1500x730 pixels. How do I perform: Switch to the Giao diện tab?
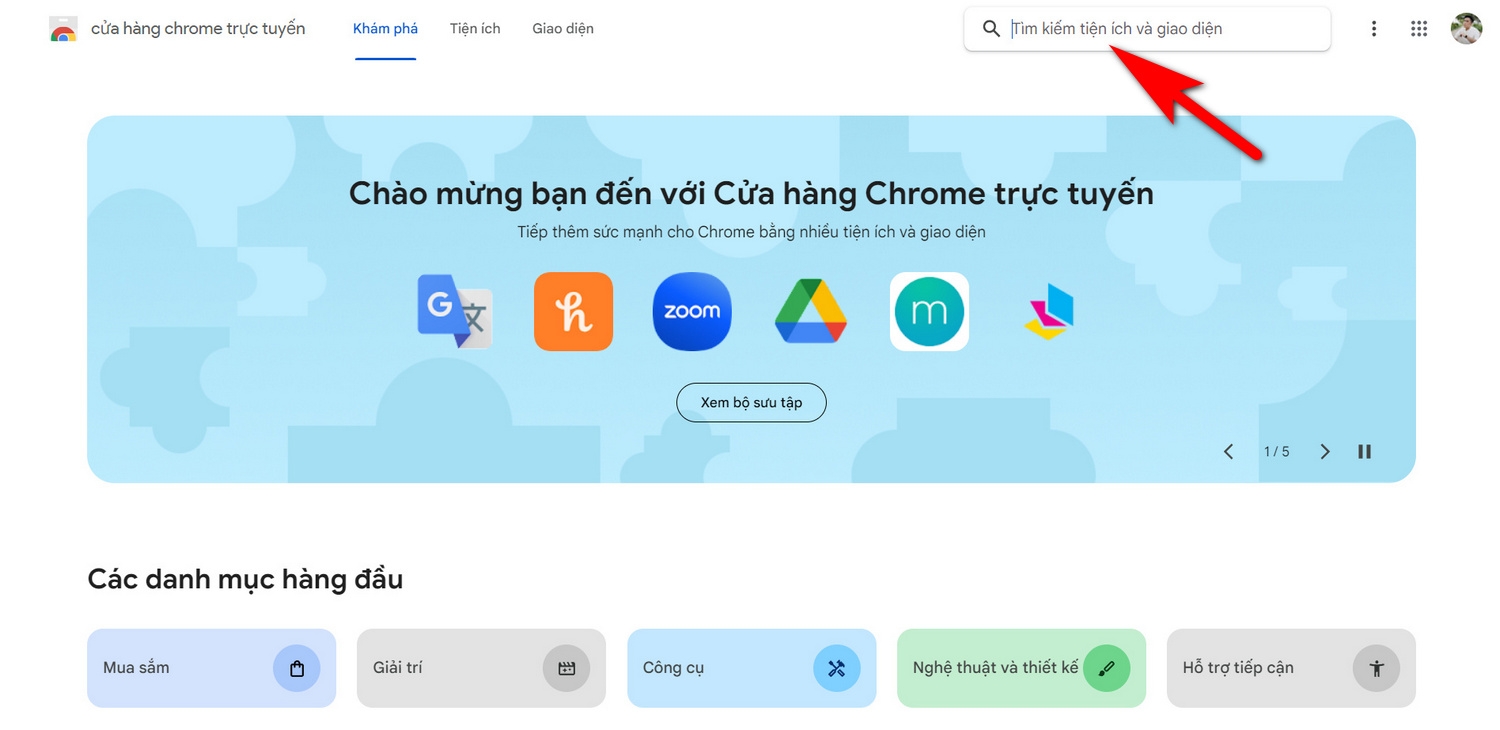coord(563,29)
